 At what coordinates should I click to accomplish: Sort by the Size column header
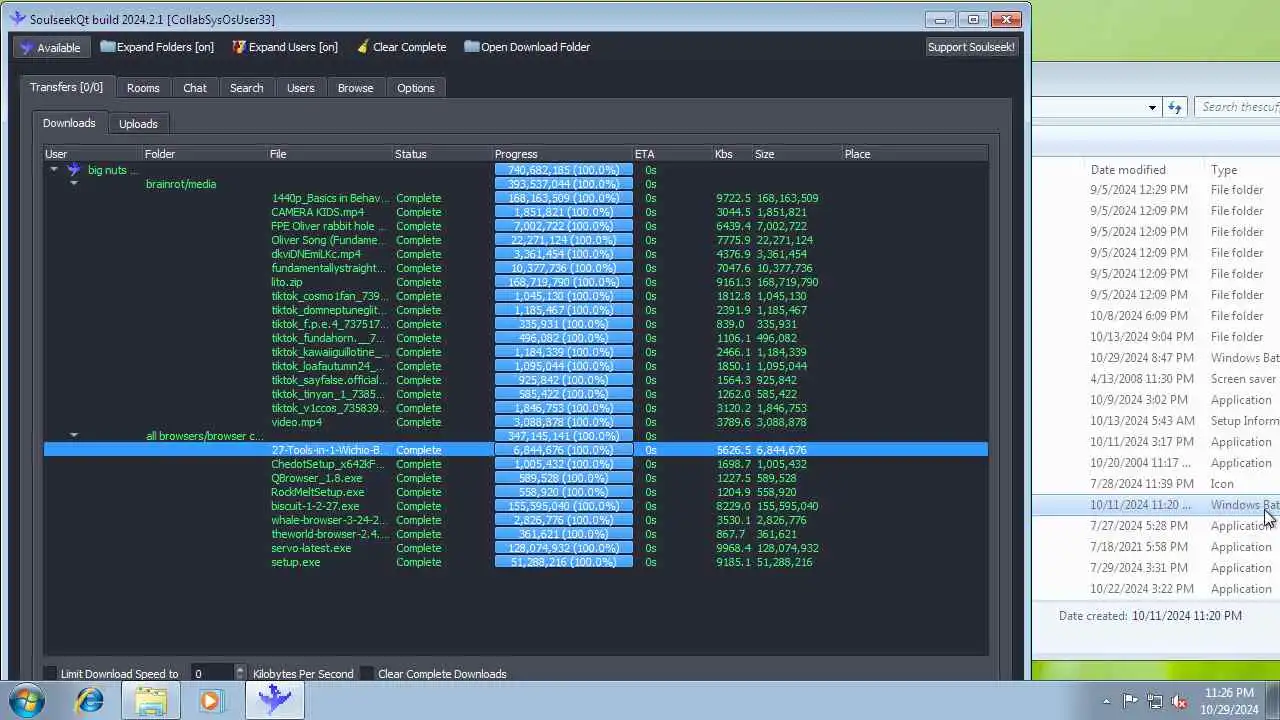click(x=797, y=154)
